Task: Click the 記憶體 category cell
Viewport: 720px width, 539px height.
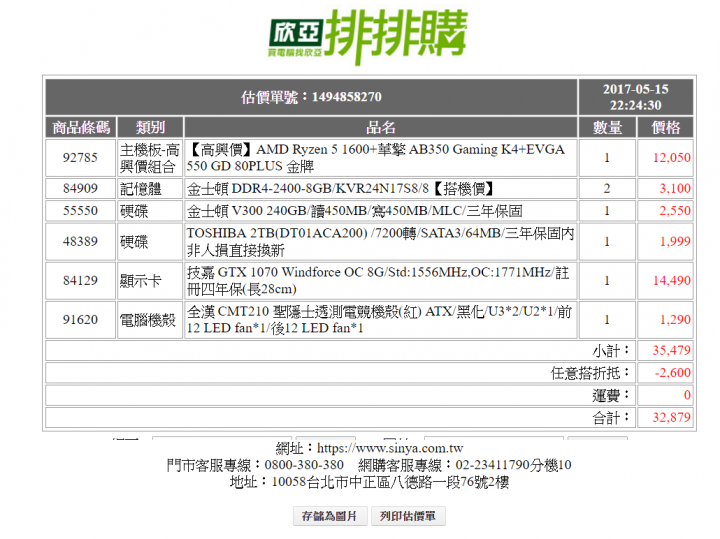Action: tap(150, 188)
